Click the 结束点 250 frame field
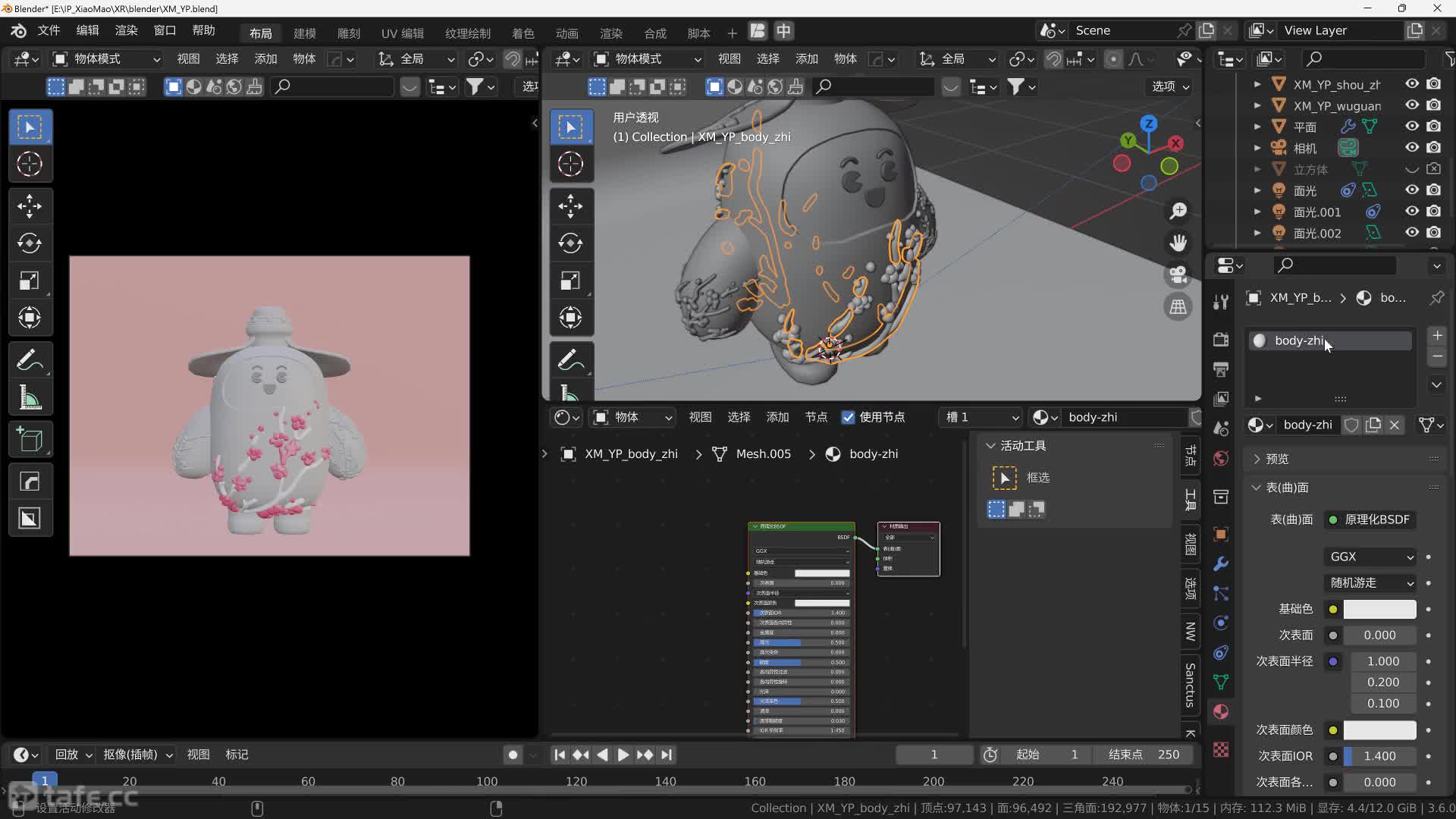Viewport: 1456px width, 819px height. click(x=1144, y=755)
